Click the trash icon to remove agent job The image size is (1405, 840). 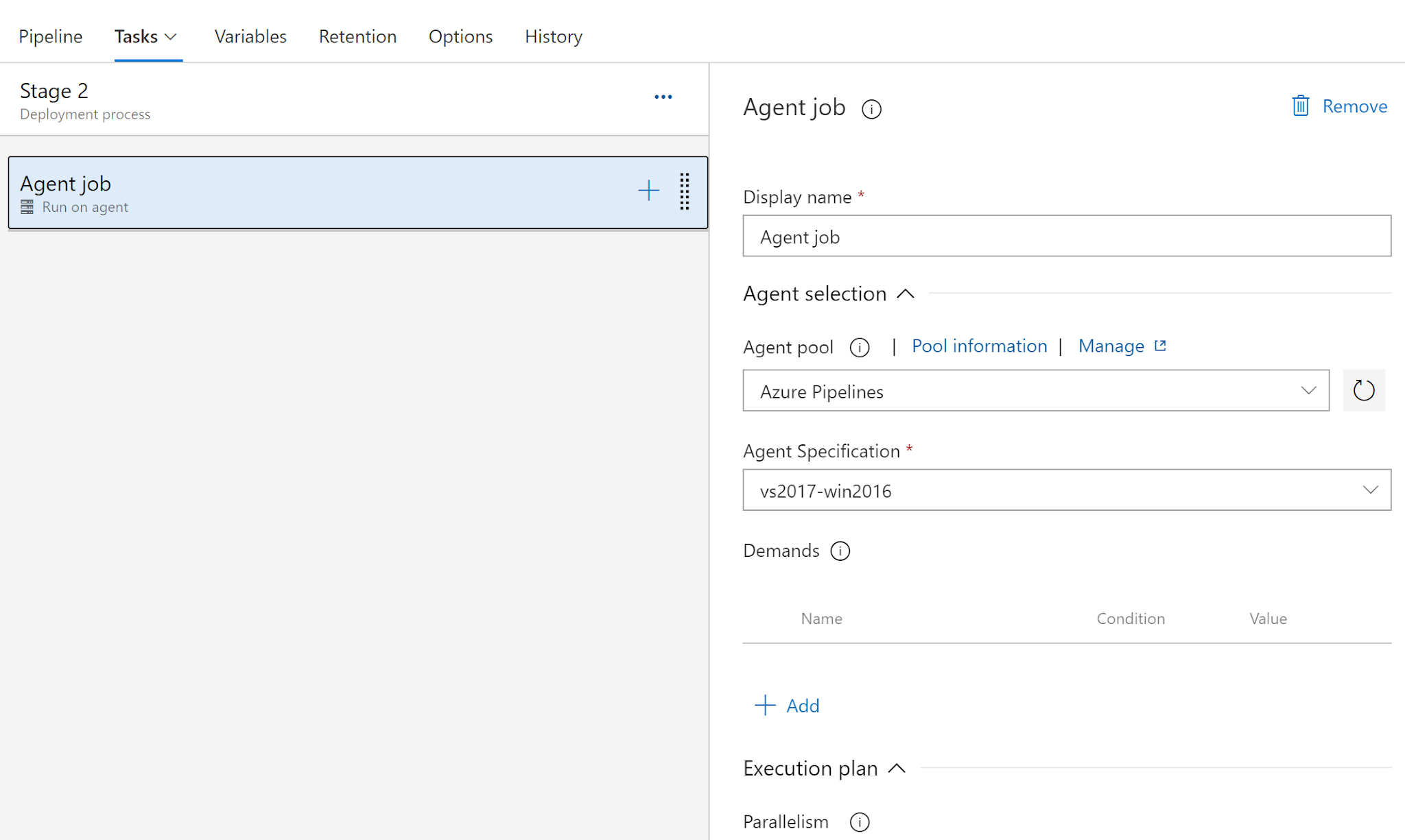(x=1300, y=106)
